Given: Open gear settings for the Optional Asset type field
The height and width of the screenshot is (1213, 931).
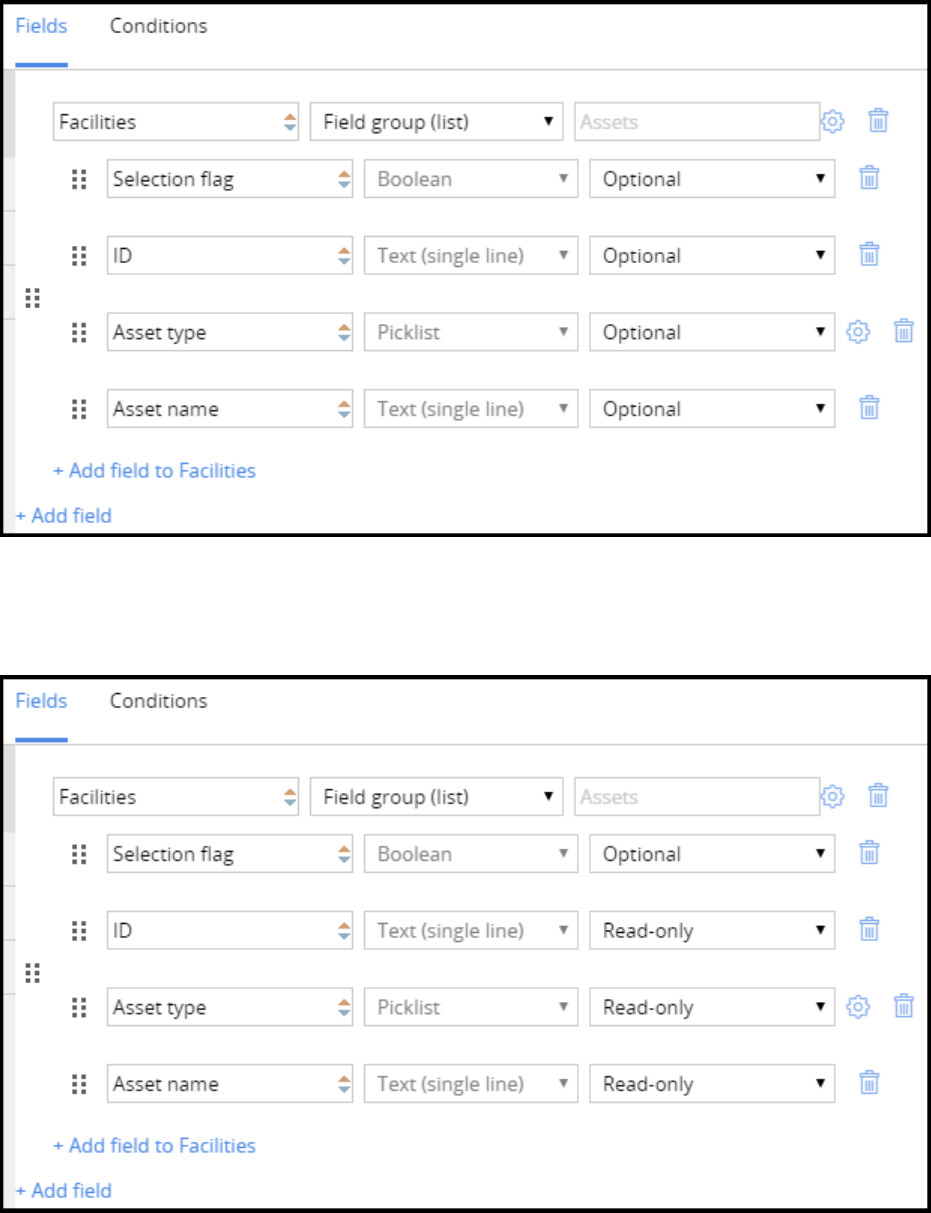Looking at the screenshot, I should [857, 331].
